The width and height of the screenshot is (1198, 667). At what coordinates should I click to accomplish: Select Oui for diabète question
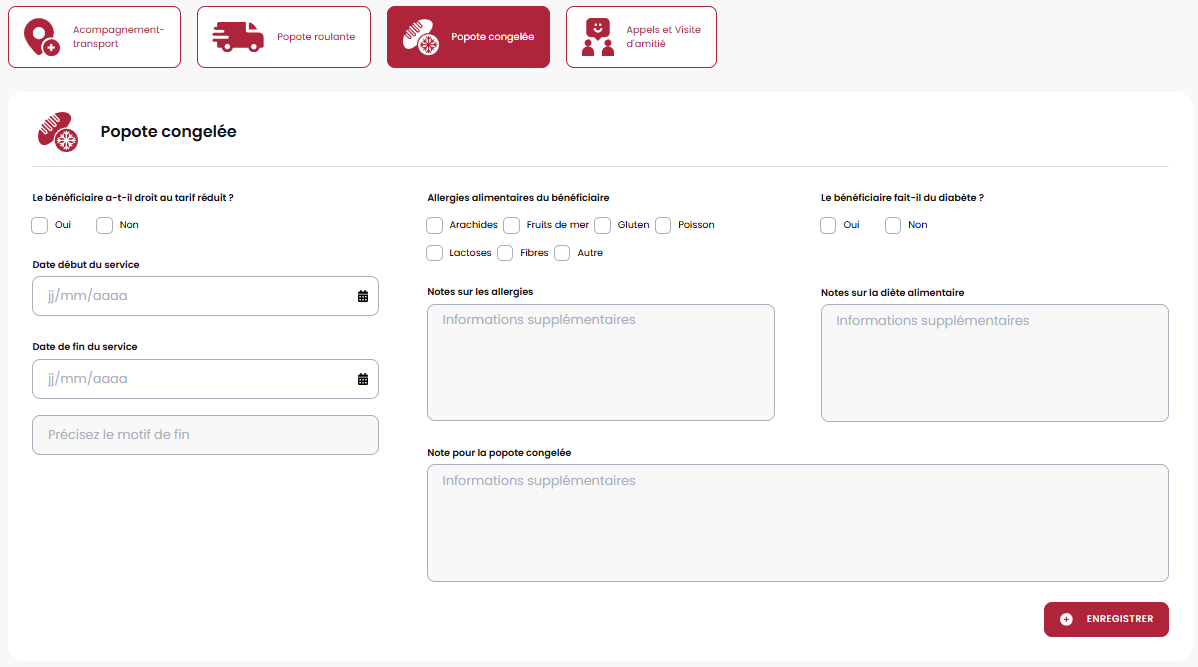click(x=828, y=225)
